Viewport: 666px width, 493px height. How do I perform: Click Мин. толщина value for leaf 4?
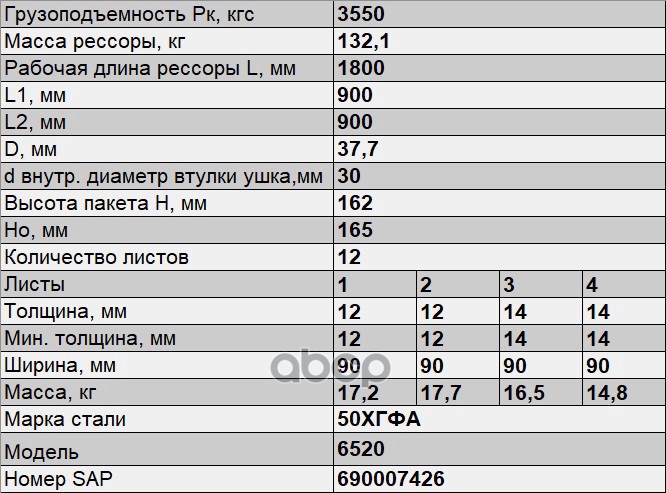tap(598, 339)
